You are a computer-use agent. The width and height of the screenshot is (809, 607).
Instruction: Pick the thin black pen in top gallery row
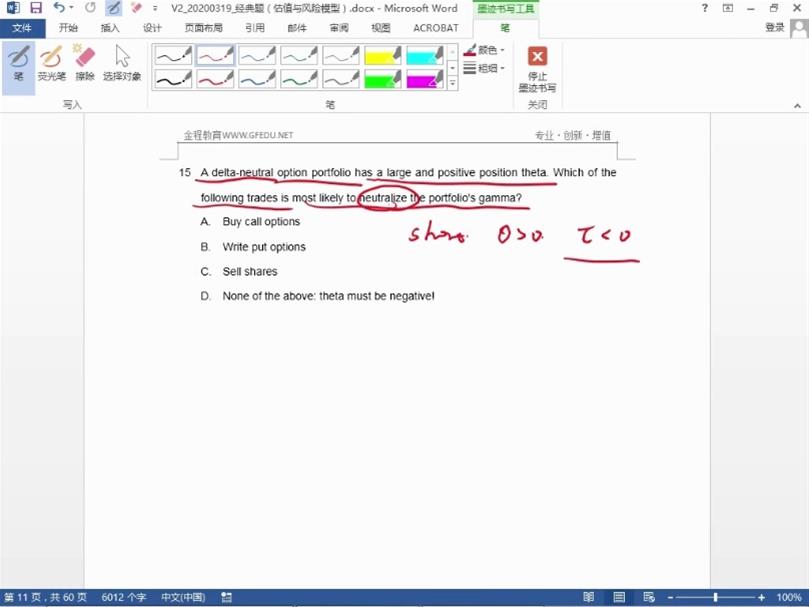(173, 55)
